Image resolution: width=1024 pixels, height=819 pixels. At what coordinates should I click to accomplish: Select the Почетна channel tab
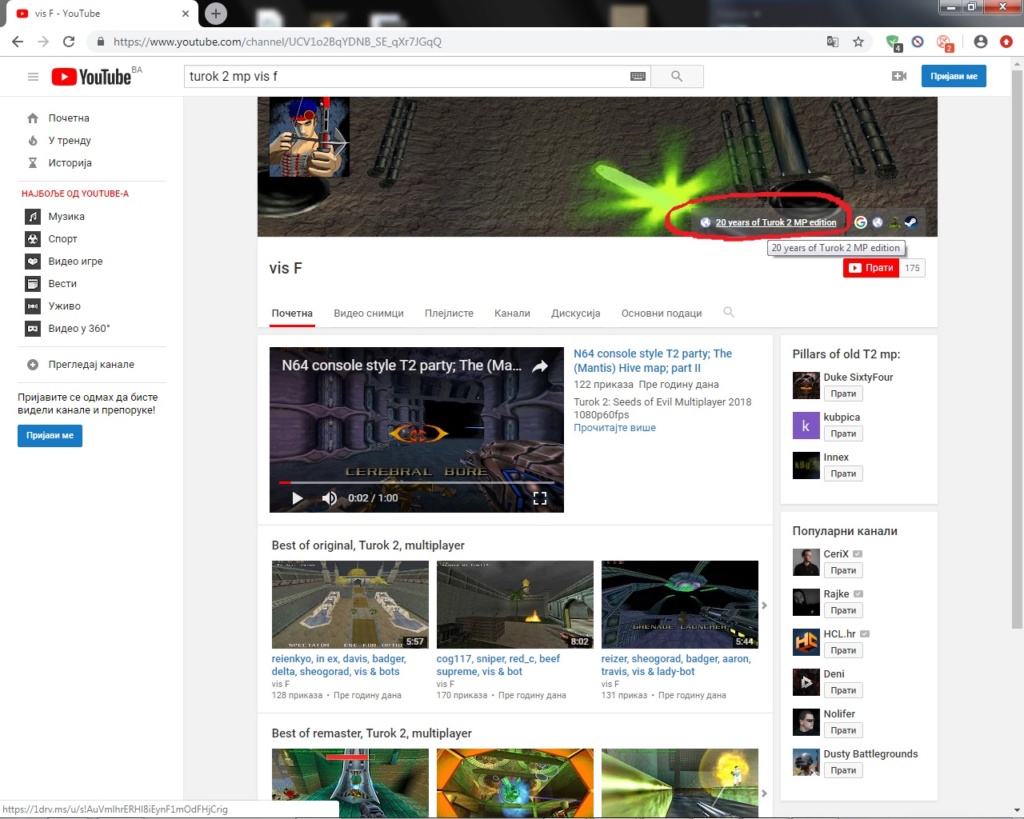[292, 313]
